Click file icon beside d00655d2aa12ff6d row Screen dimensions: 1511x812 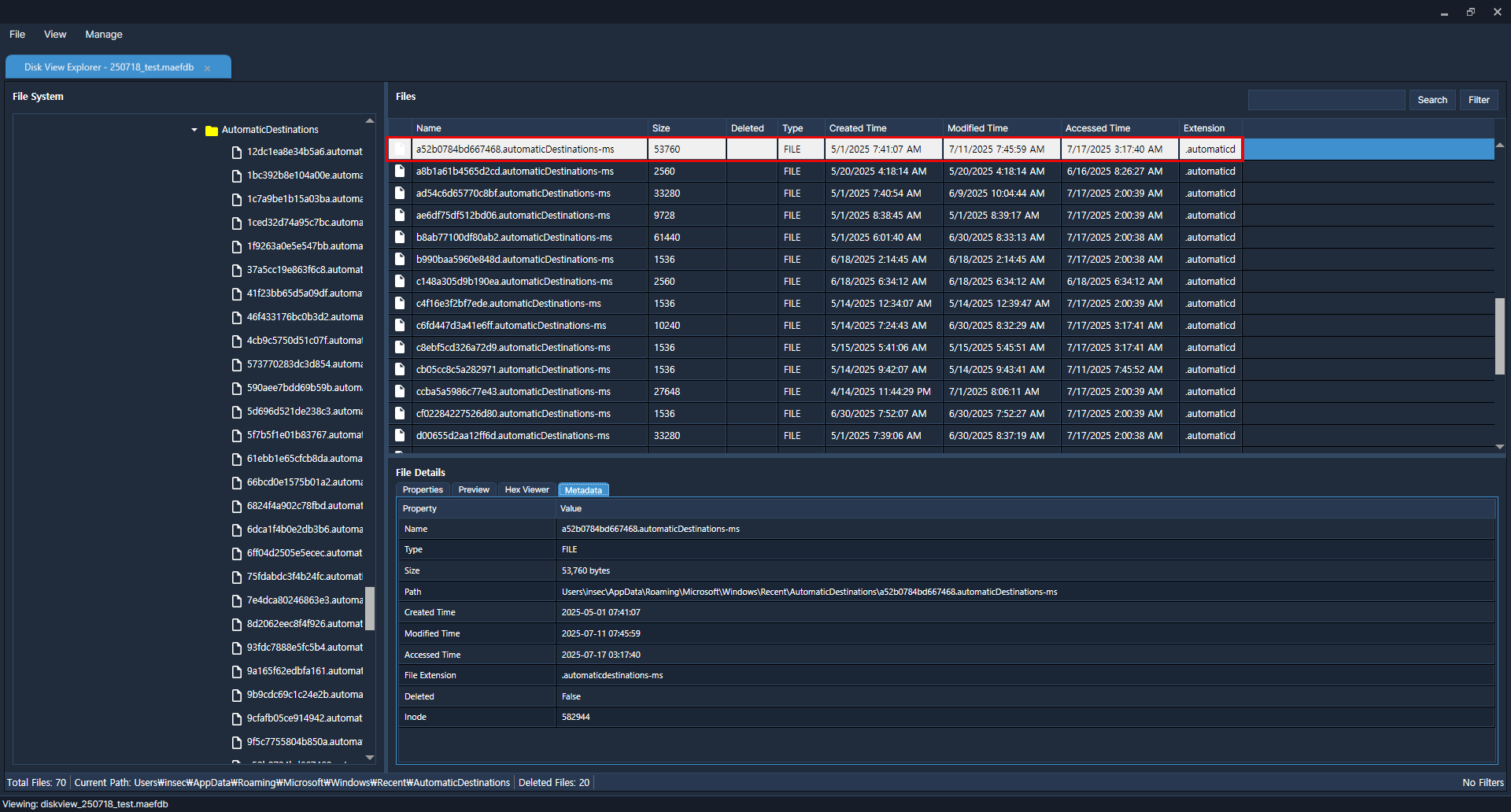coord(400,435)
